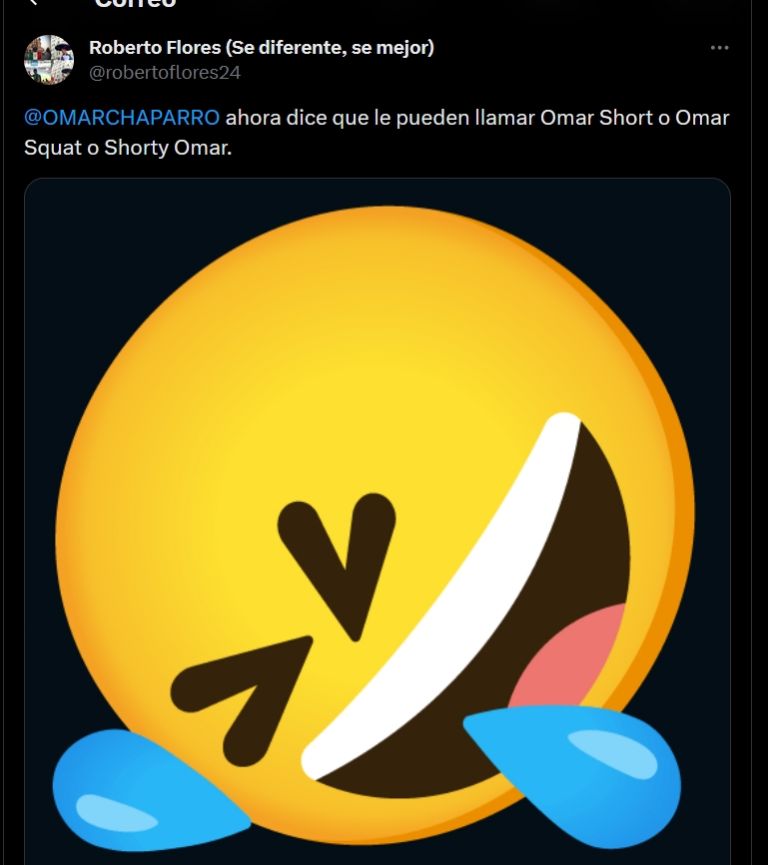Go back using the top-left arrow
The image size is (768, 865).
[35, 3]
